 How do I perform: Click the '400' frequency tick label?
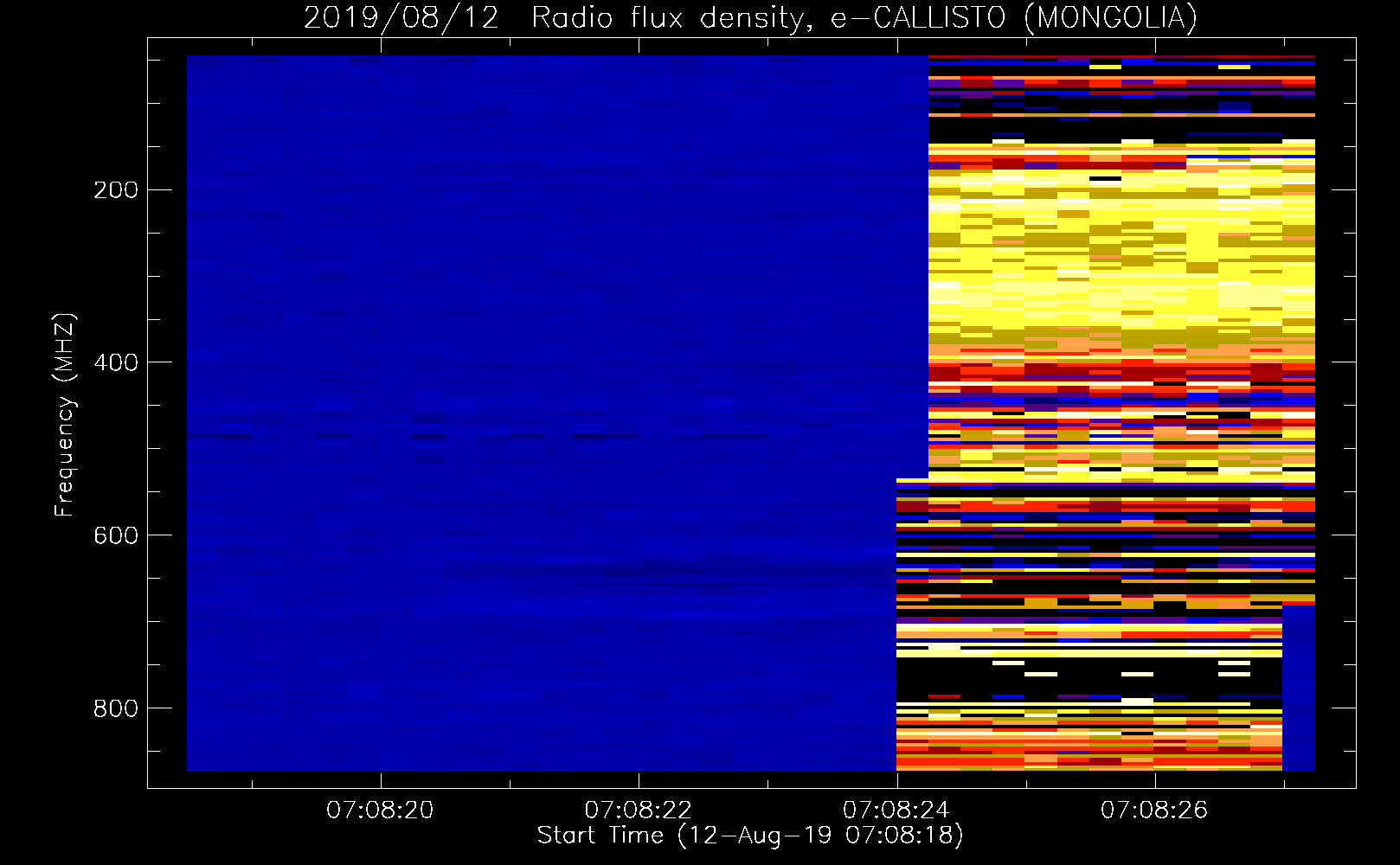click(x=116, y=362)
